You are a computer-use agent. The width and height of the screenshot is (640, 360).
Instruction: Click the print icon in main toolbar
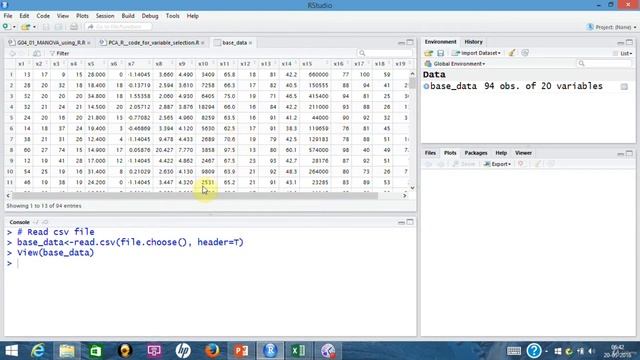[x=73, y=27]
